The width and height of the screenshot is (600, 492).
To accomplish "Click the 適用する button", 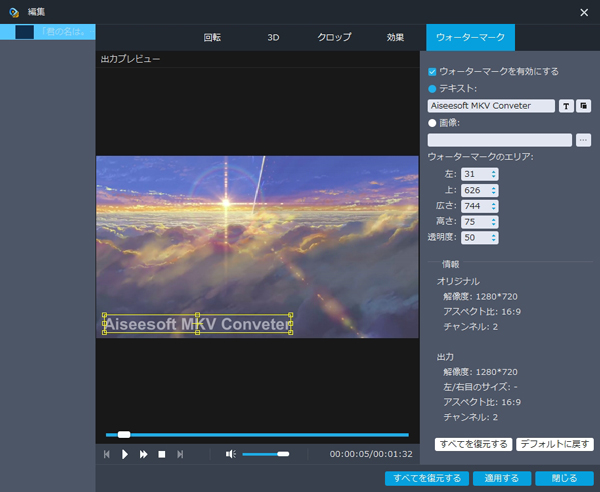I will pyautogui.click(x=502, y=478).
